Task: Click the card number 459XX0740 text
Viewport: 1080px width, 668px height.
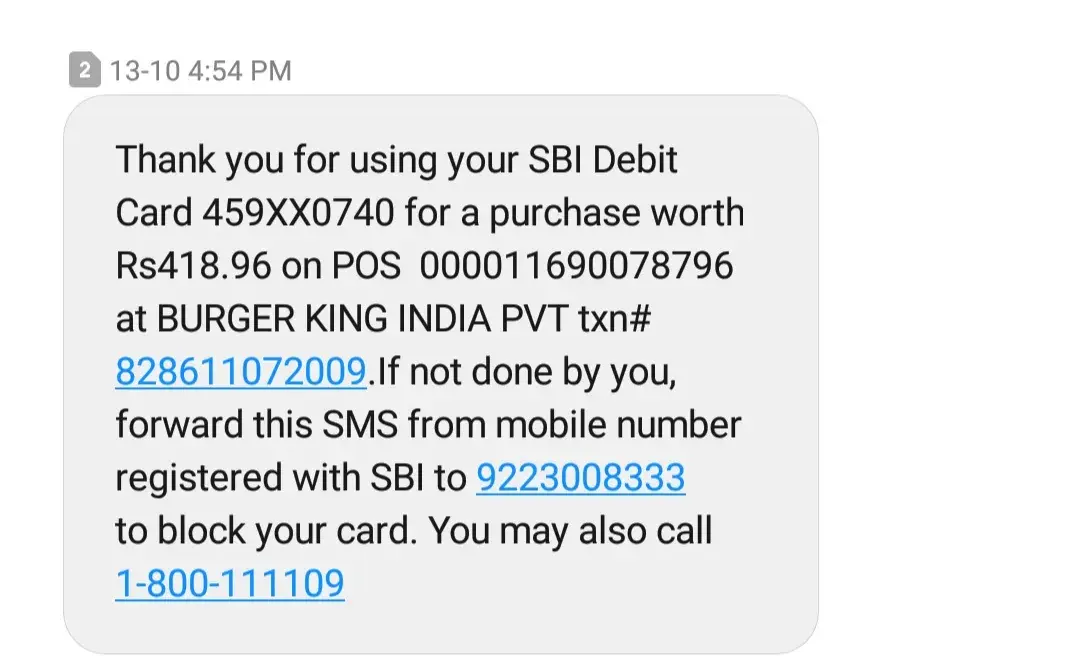Action: click(x=298, y=213)
